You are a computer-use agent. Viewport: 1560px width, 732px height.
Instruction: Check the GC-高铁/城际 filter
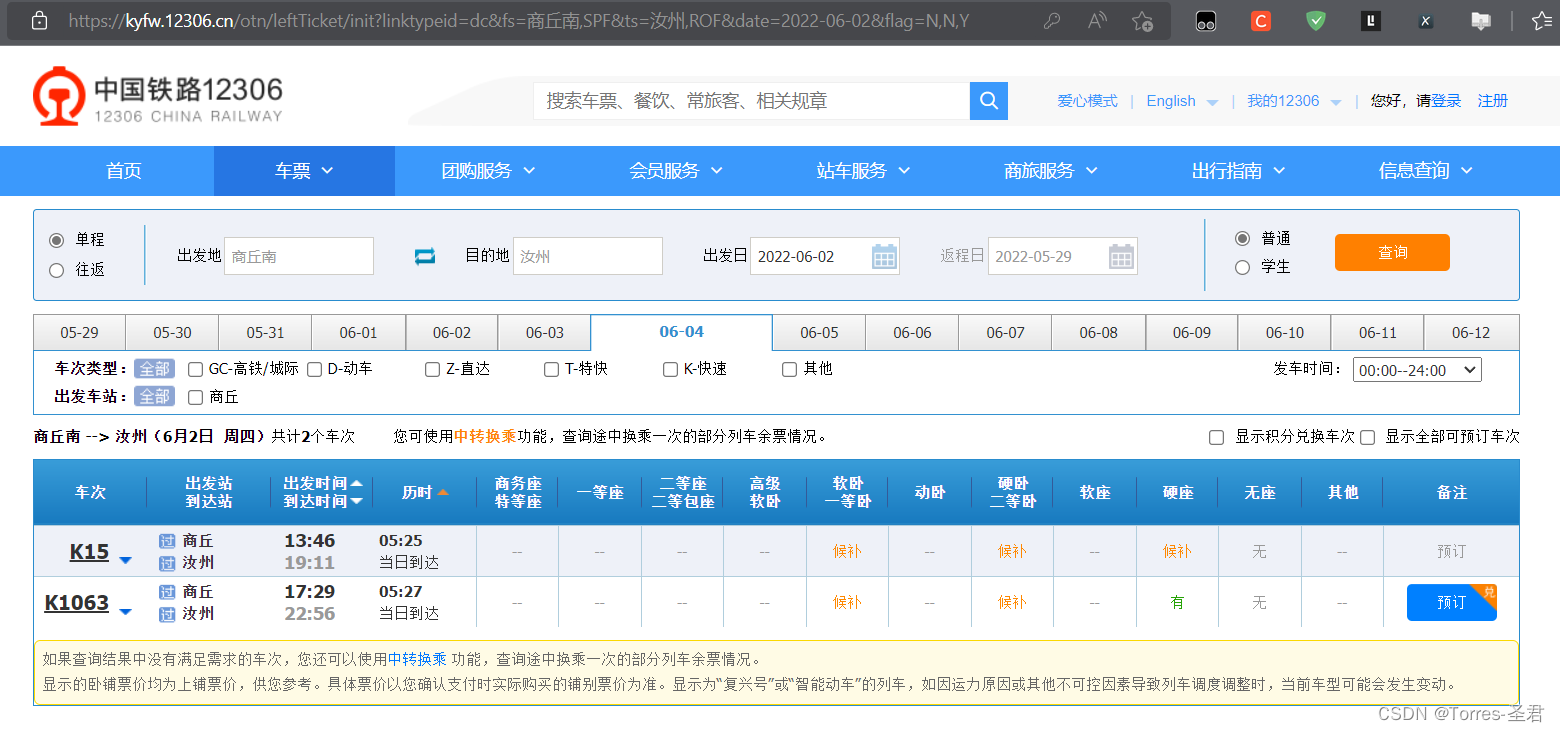[x=196, y=369]
